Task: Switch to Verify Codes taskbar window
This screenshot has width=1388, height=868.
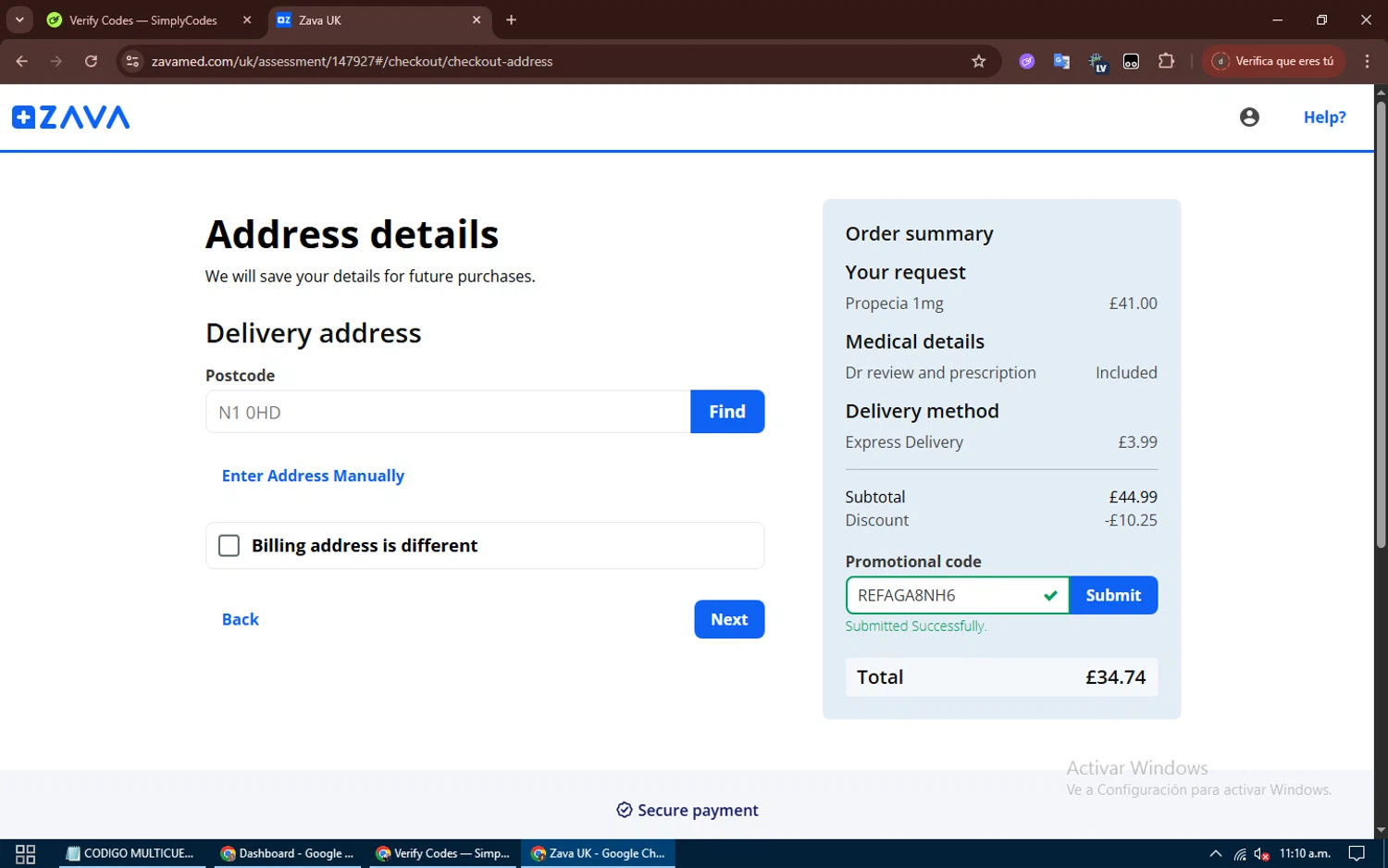Action: [443, 853]
